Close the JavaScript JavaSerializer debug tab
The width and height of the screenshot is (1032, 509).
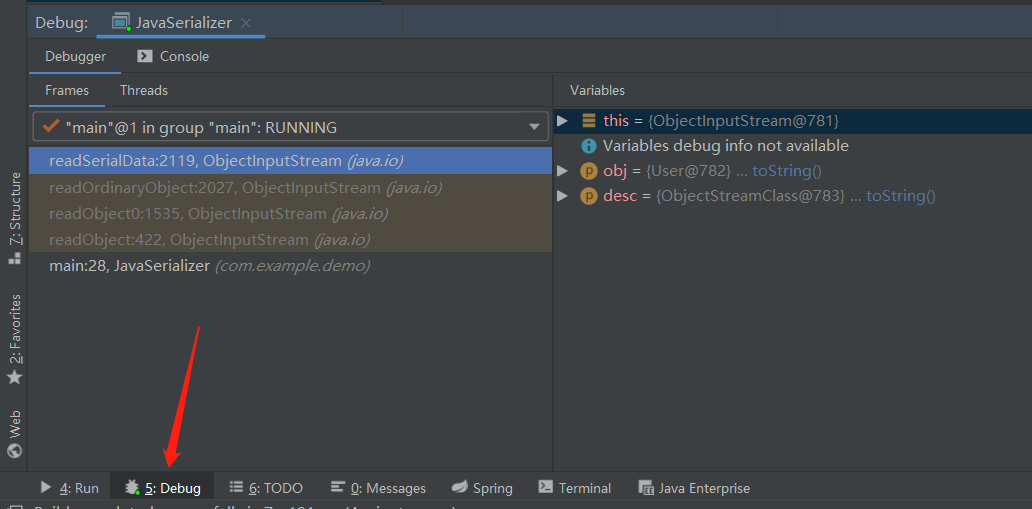(245, 23)
